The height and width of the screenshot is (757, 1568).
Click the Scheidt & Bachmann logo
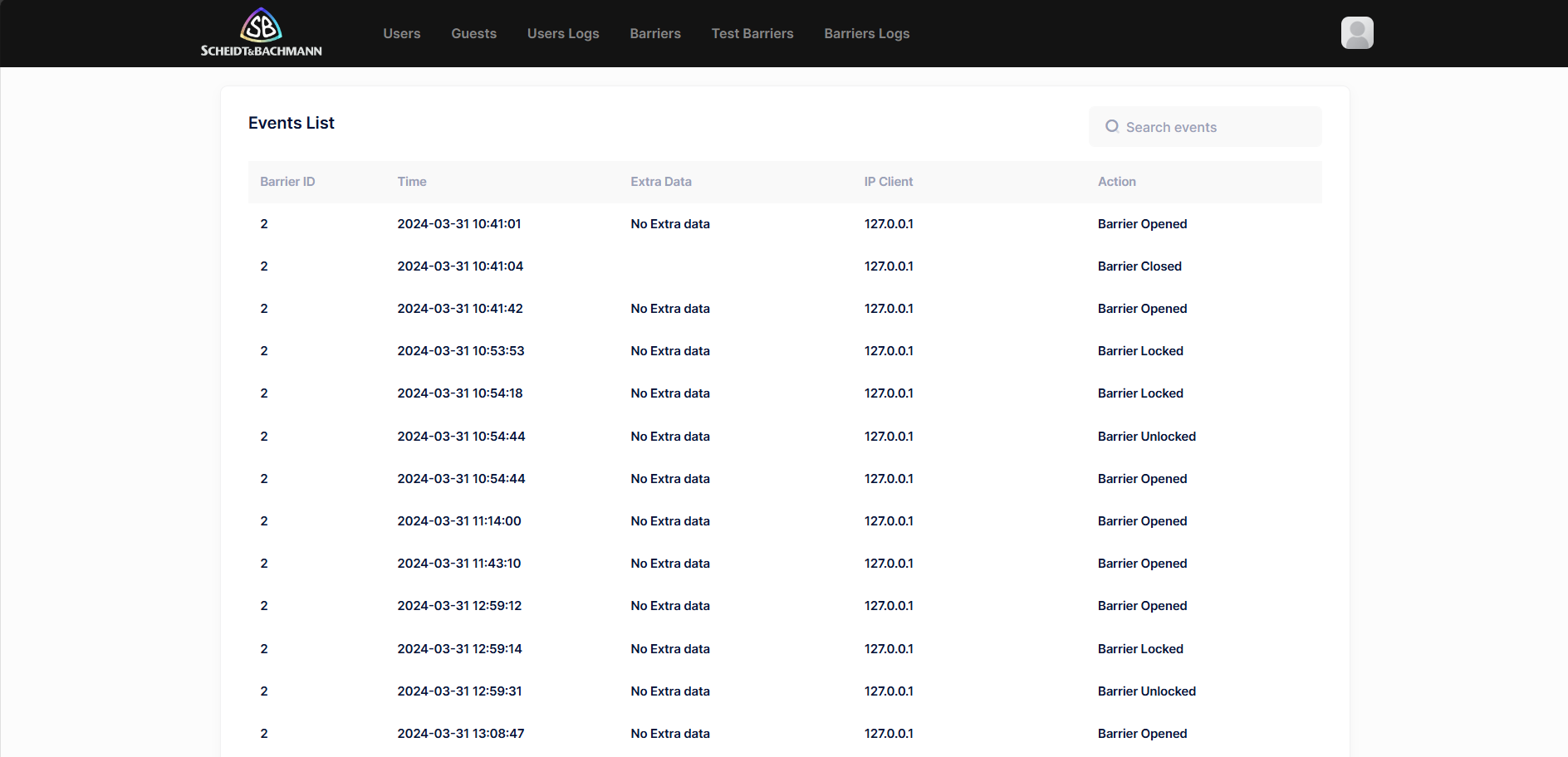pos(261,32)
